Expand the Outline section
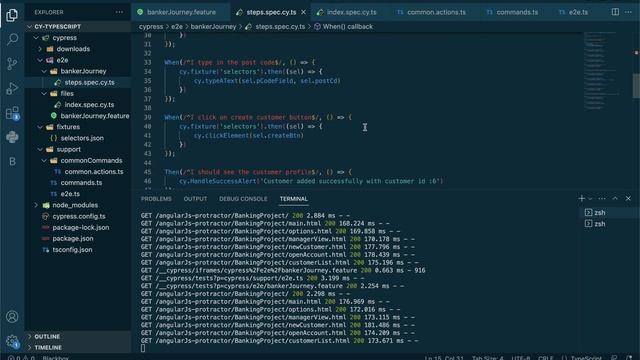Image resolution: width=640 pixels, height=360 pixels. (x=78, y=336)
